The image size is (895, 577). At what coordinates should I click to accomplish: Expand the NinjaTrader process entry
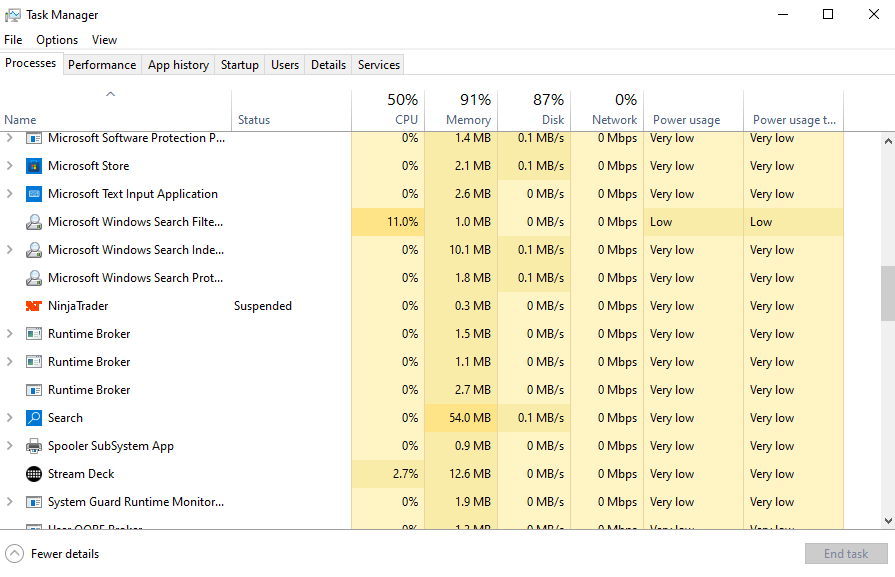click(10, 306)
